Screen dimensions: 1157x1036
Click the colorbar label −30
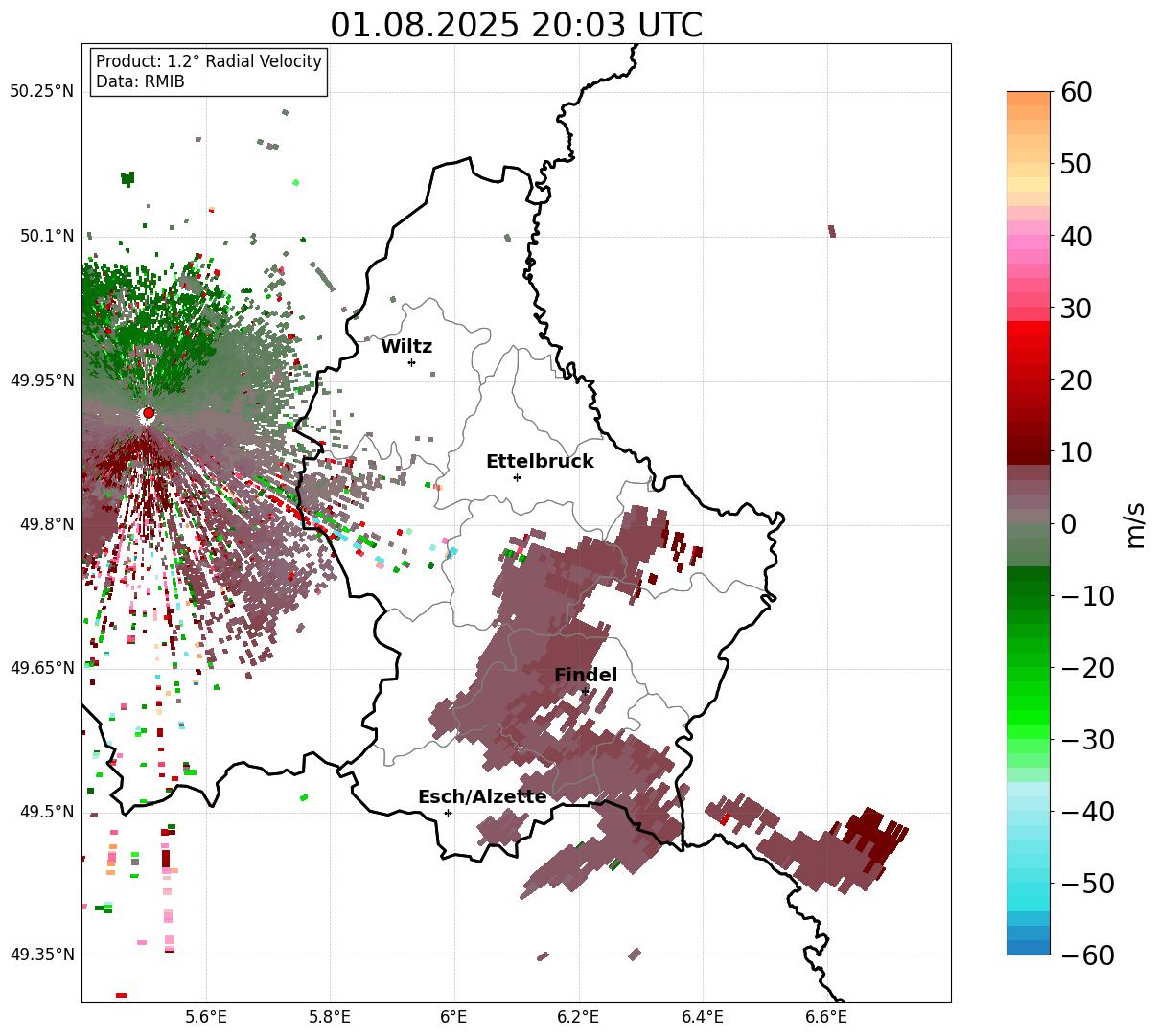1086,739
